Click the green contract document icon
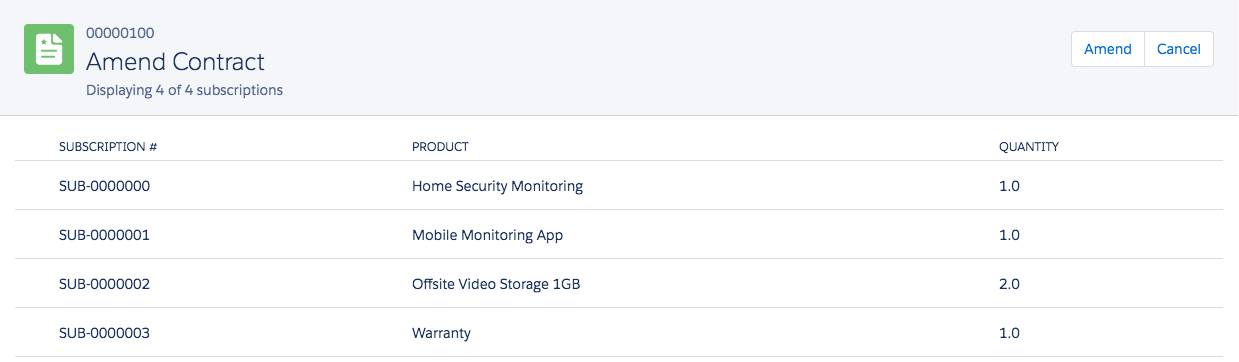This screenshot has width=1239, height=362. pos(49,49)
